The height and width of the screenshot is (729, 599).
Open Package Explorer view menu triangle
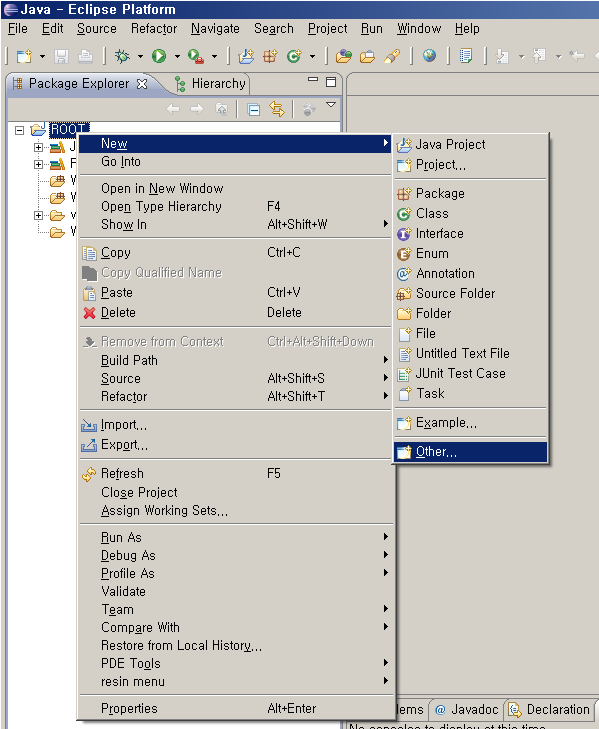click(x=331, y=105)
